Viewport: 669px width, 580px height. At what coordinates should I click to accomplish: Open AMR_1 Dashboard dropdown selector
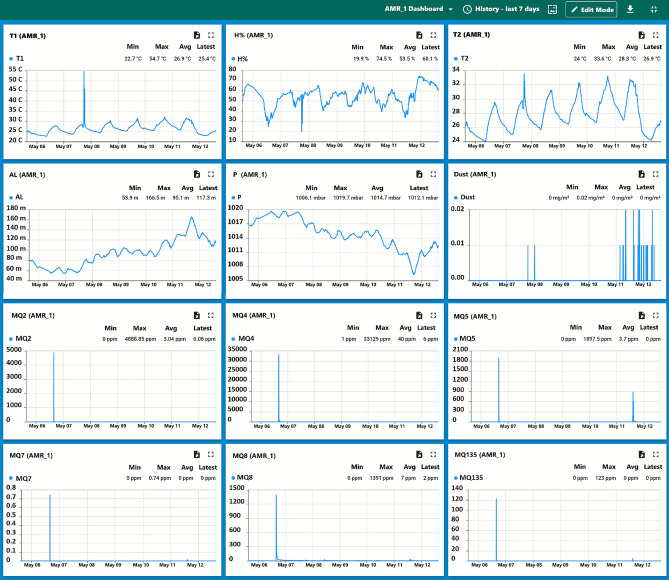tap(419, 9)
